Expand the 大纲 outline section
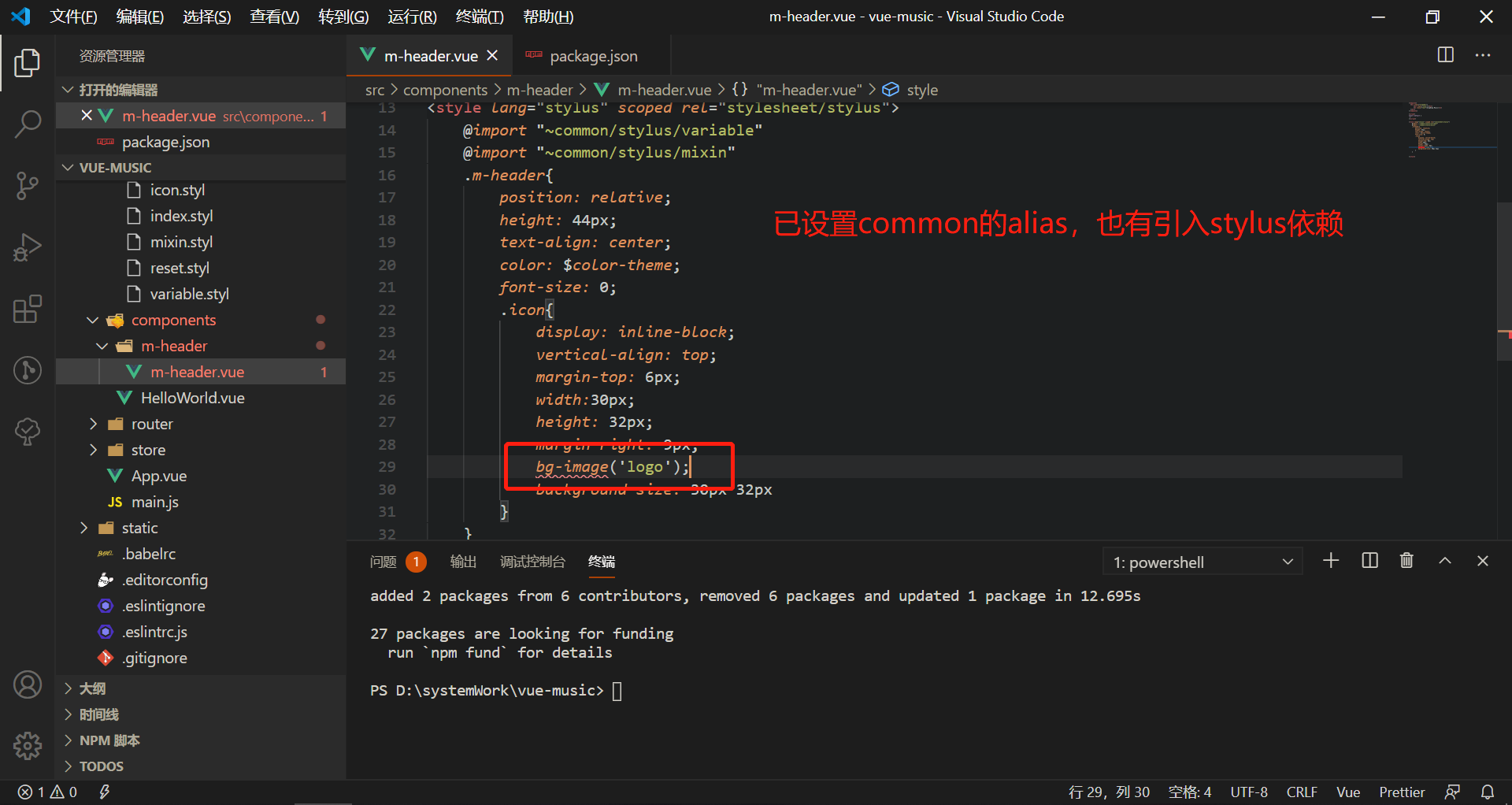The height and width of the screenshot is (805, 1512). tap(68, 688)
